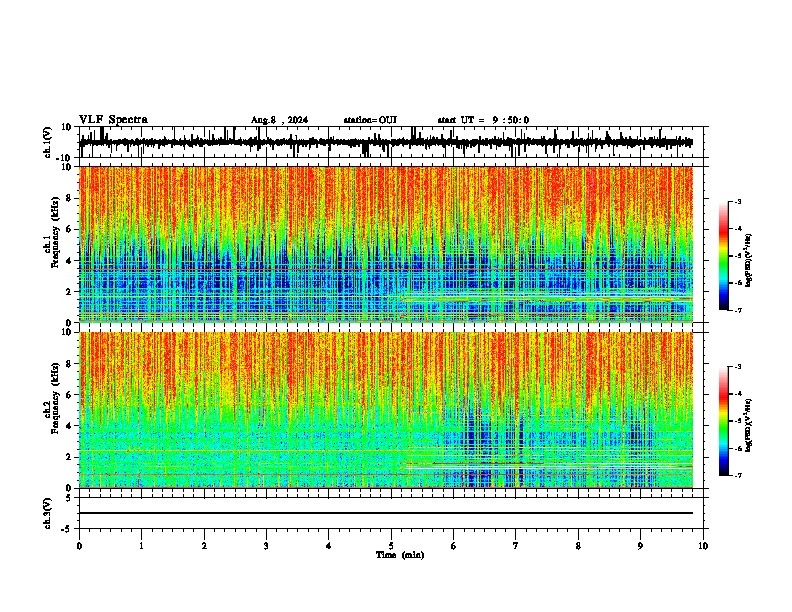Click the ch.1 spectrogram image
Image resolution: width=792 pixels, height=612 pixels.
click(x=385, y=244)
